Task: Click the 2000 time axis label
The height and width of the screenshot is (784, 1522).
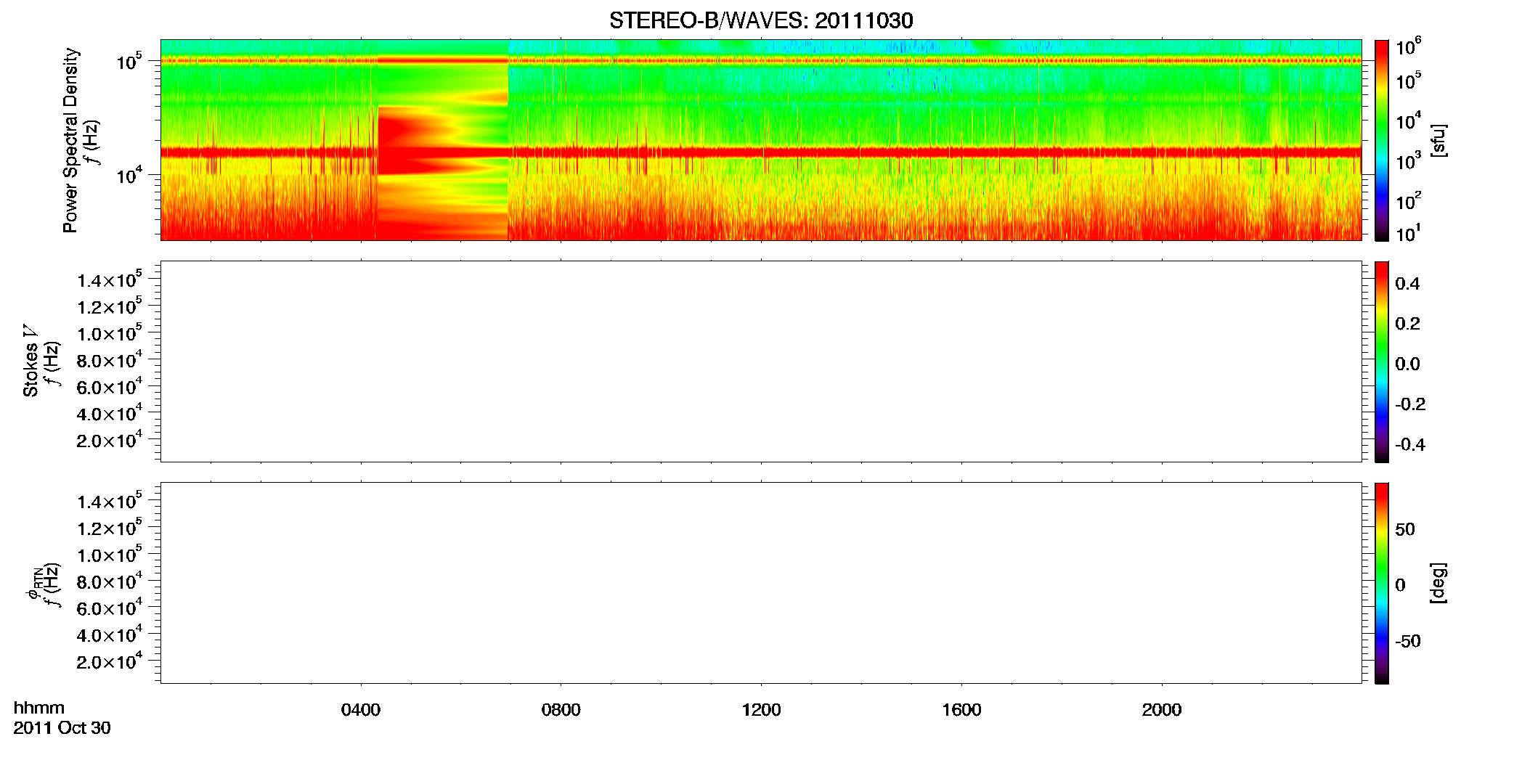Action: (x=1162, y=710)
